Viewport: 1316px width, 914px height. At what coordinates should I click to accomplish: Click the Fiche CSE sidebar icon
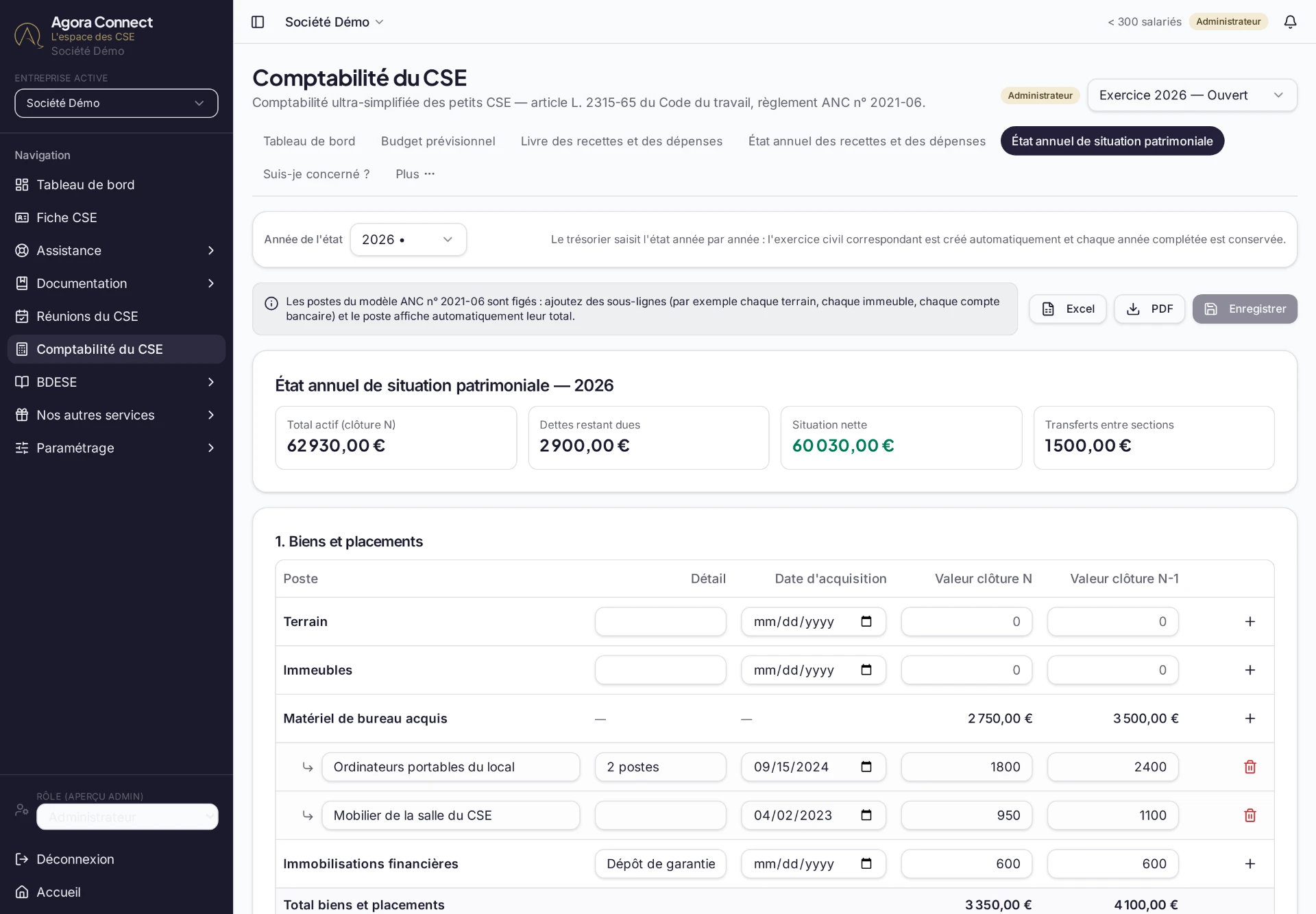click(22, 217)
